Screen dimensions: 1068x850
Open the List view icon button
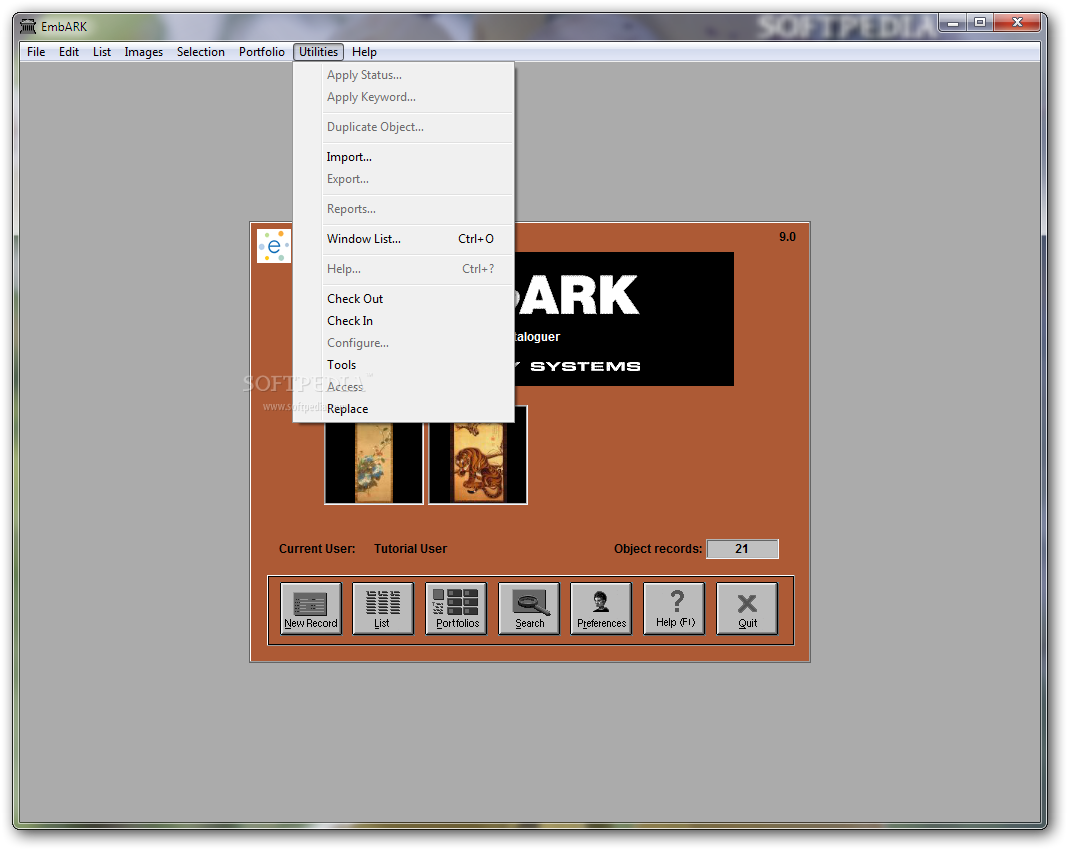383,608
